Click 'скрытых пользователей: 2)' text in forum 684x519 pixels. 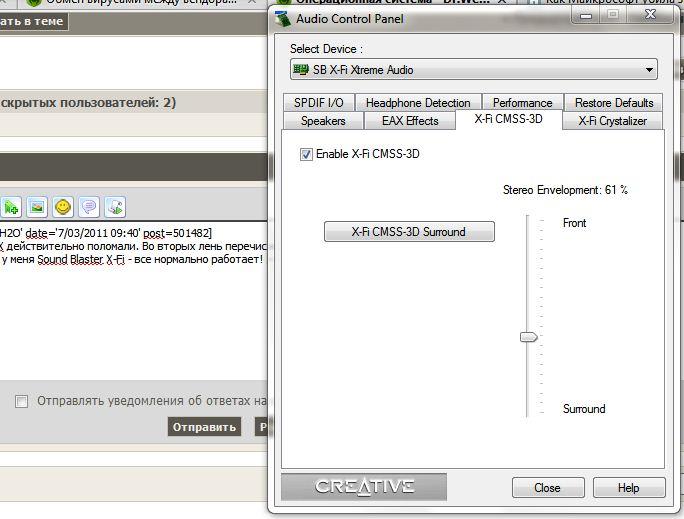88,103
